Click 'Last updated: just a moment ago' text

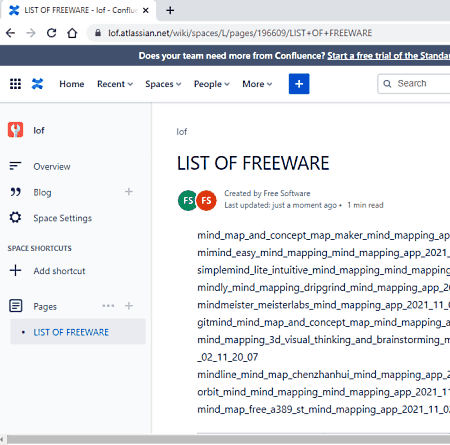coord(280,205)
